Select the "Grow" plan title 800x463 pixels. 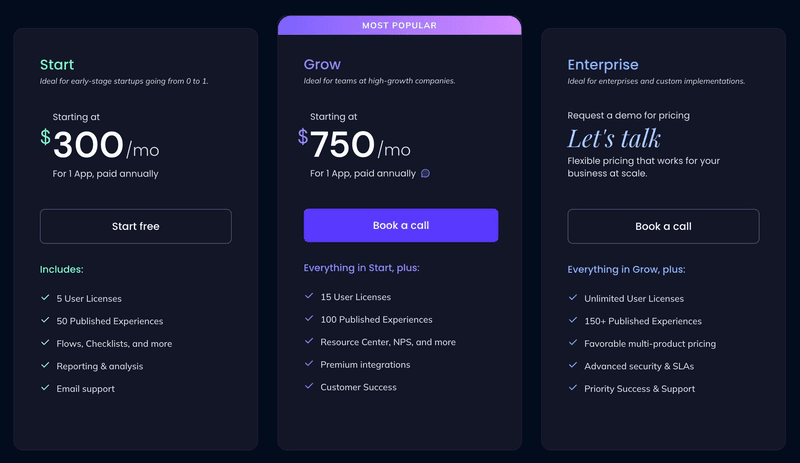(x=322, y=65)
